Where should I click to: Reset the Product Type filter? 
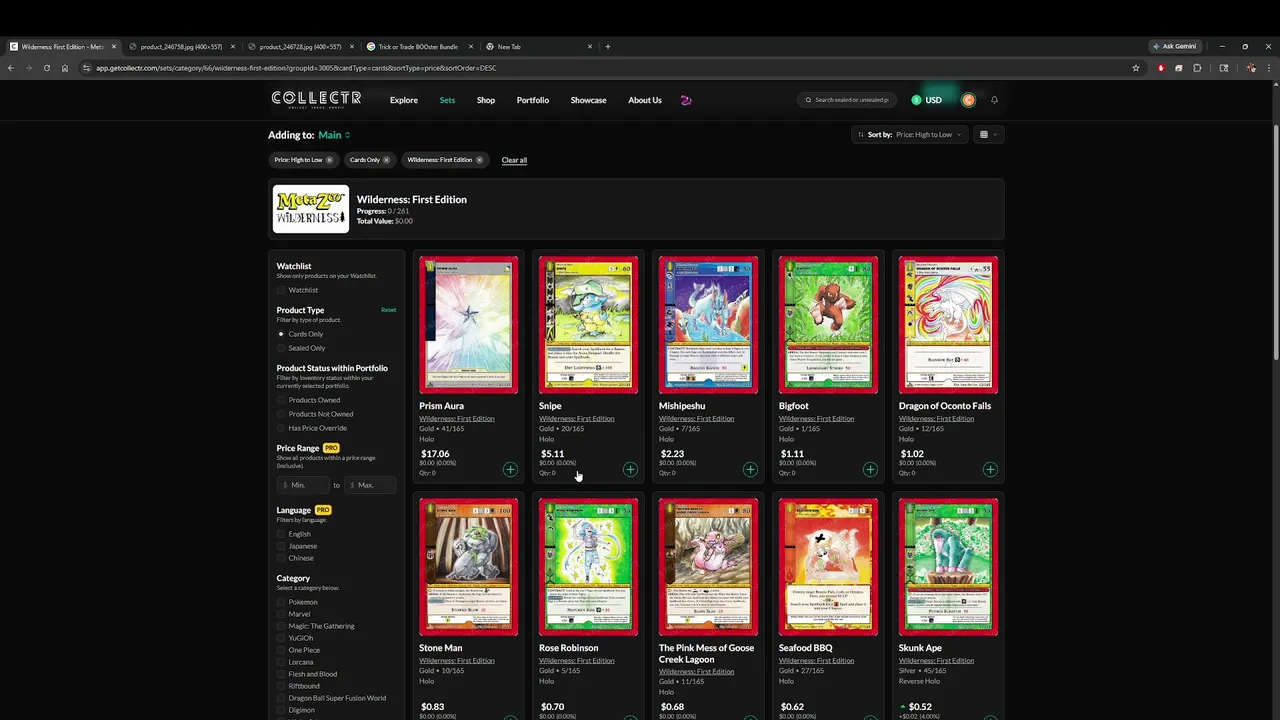point(388,310)
